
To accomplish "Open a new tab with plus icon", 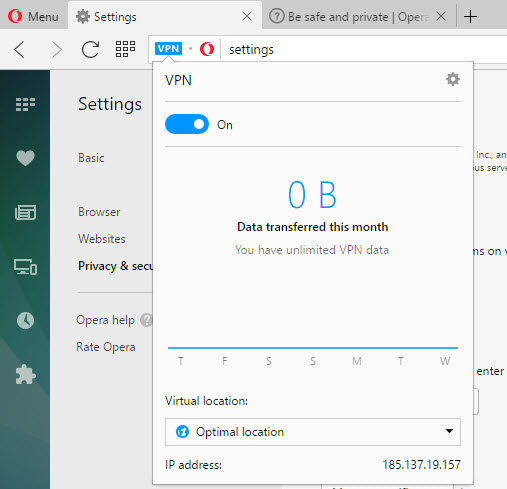I will click(x=470, y=16).
